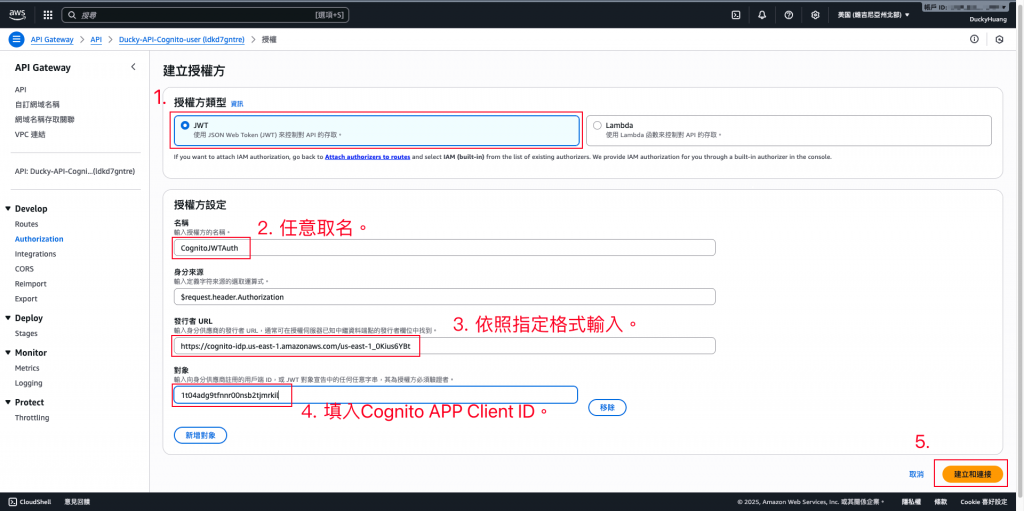Open Stages in sidebar
1024x511 pixels.
[x=26, y=333]
